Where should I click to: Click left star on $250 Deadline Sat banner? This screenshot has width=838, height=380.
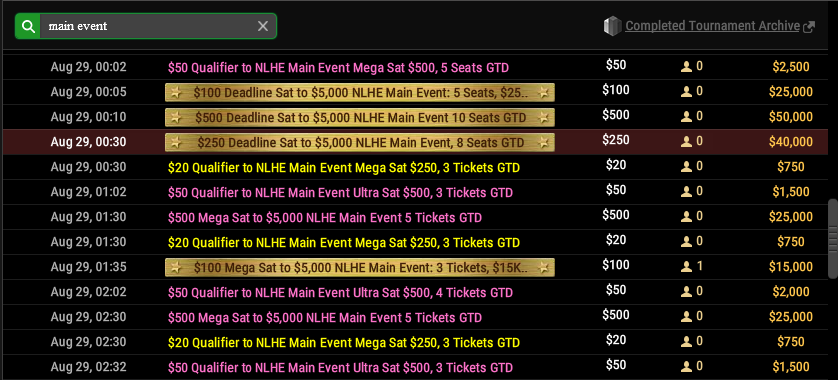click(x=176, y=143)
